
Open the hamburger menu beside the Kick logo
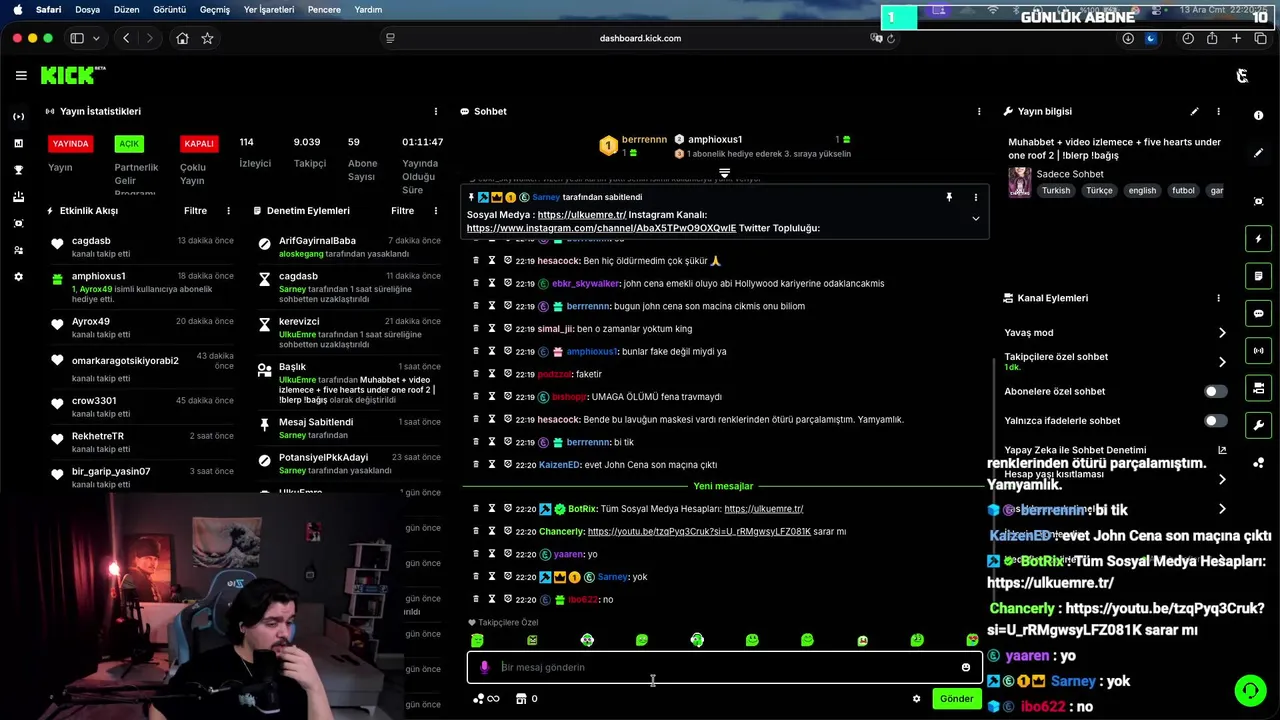[x=21, y=75]
